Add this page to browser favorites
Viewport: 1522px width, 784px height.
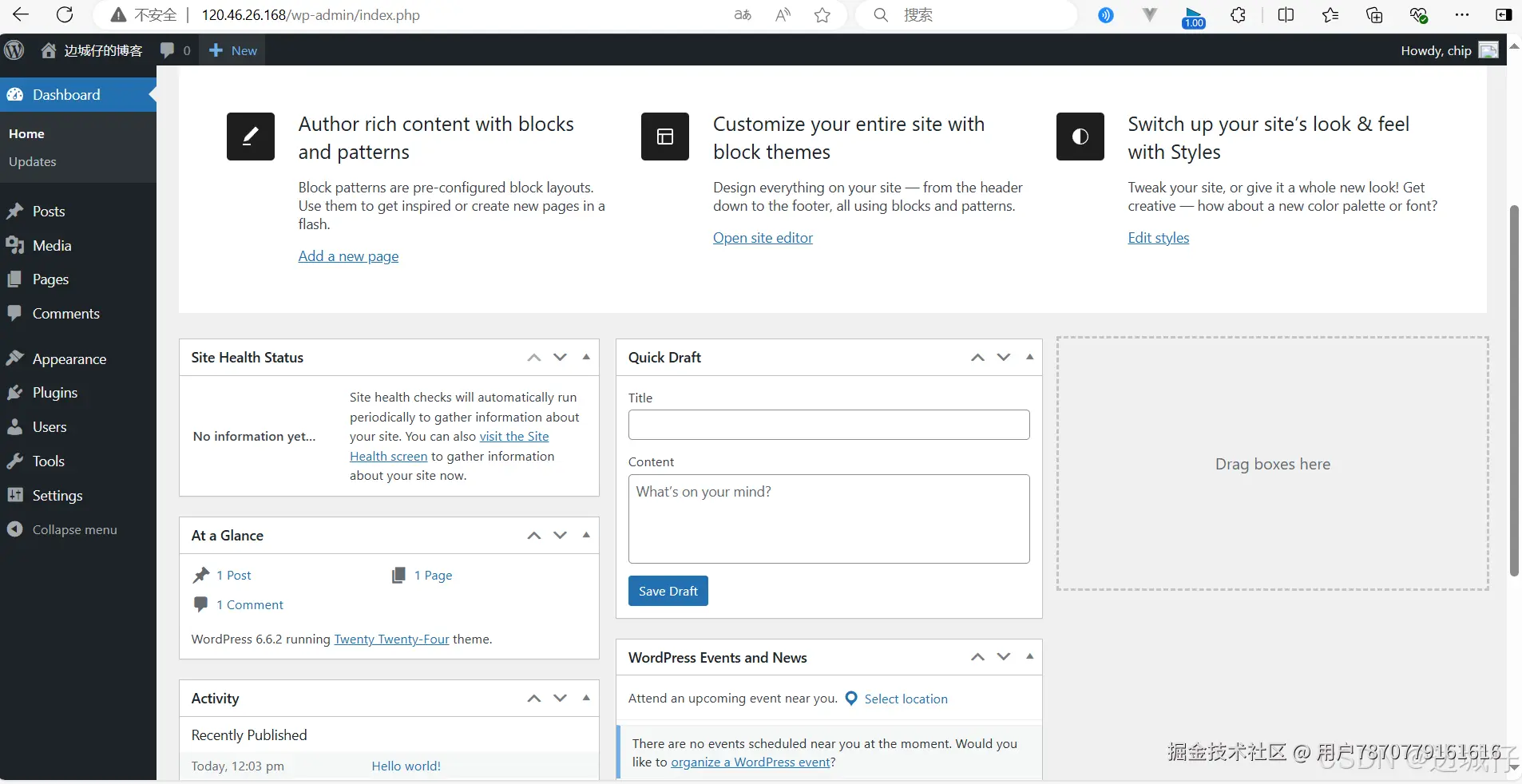tap(822, 14)
